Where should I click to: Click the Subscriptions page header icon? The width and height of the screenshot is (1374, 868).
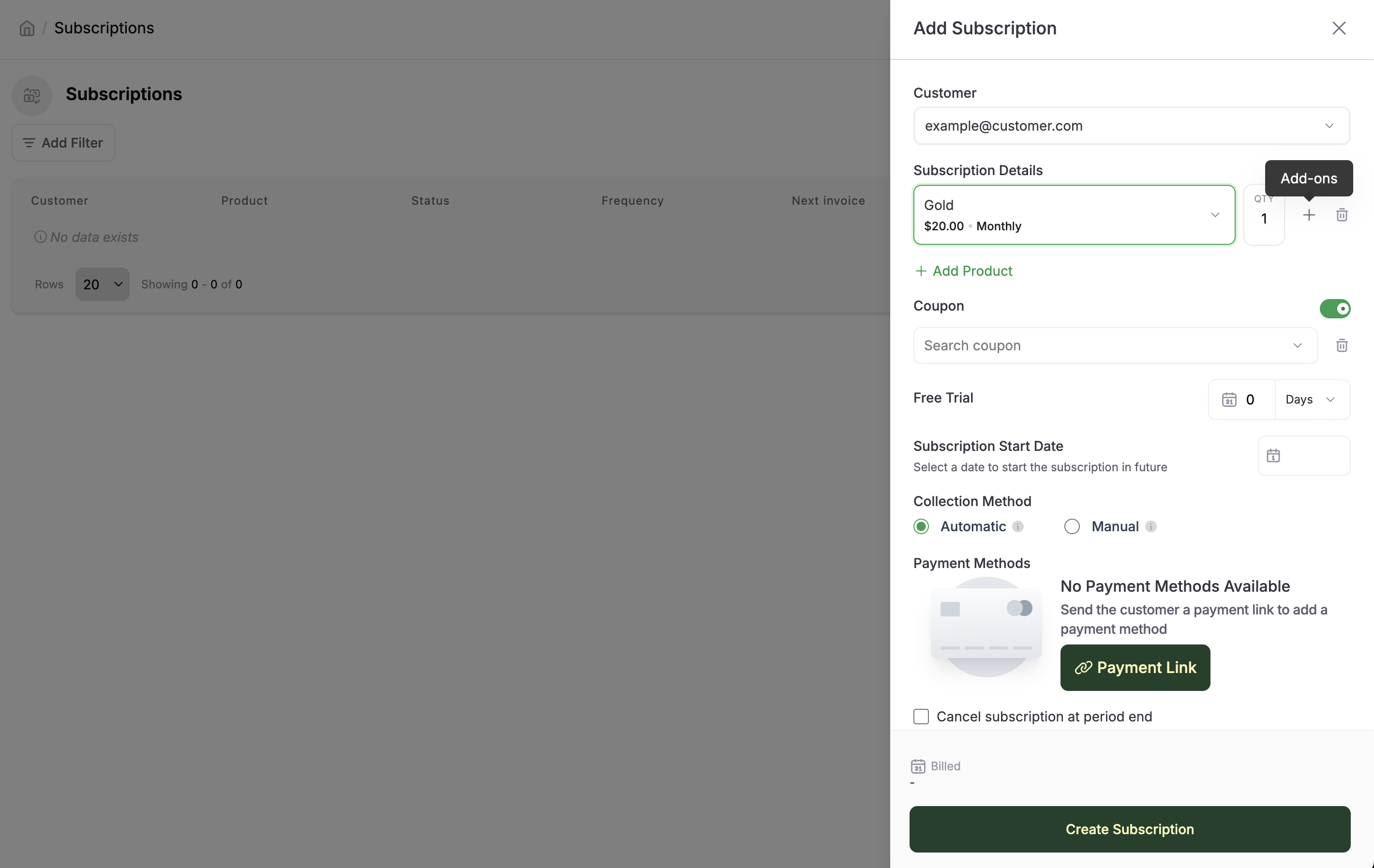[32, 95]
